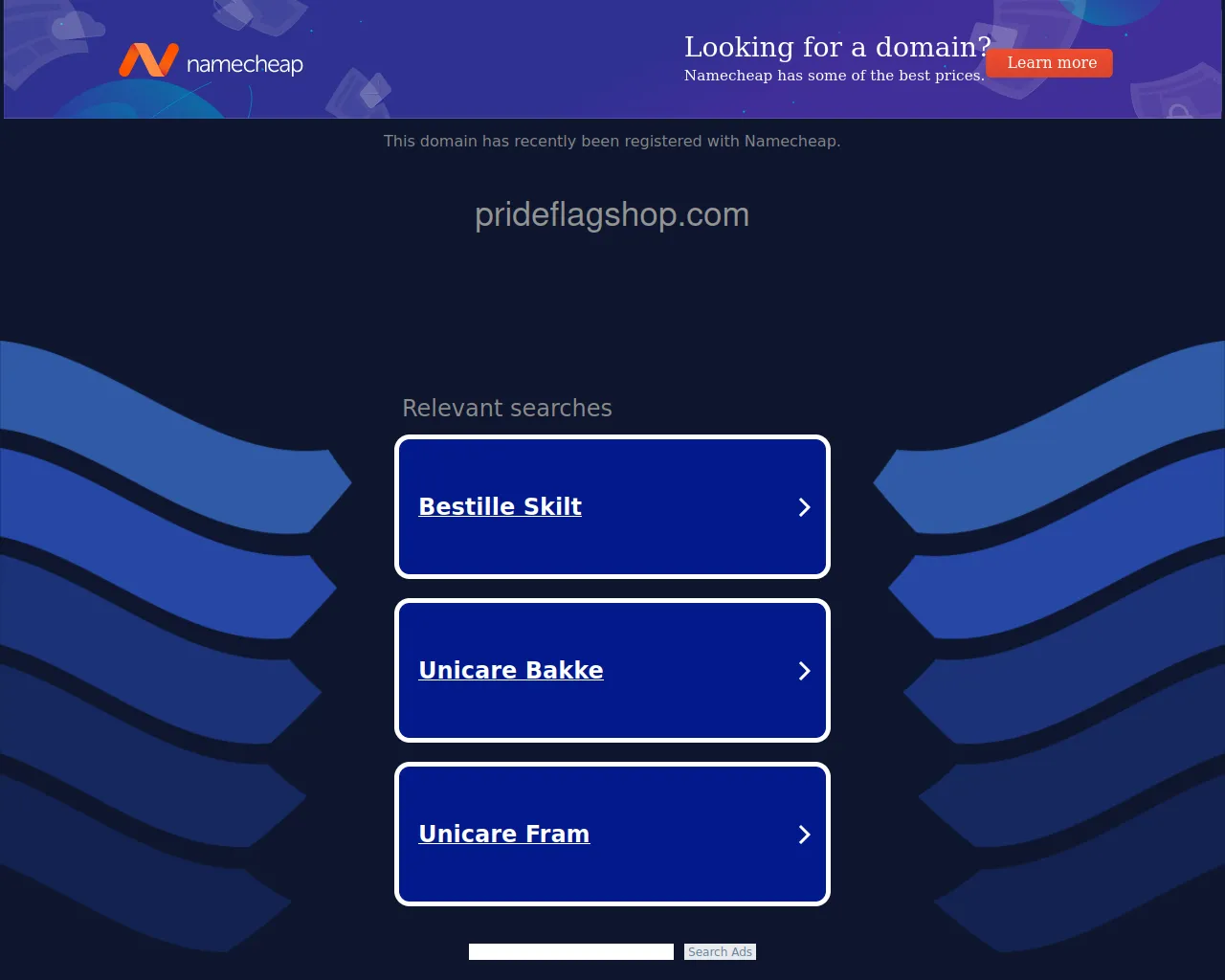Click the namecheap wordmark text

[x=245, y=65]
